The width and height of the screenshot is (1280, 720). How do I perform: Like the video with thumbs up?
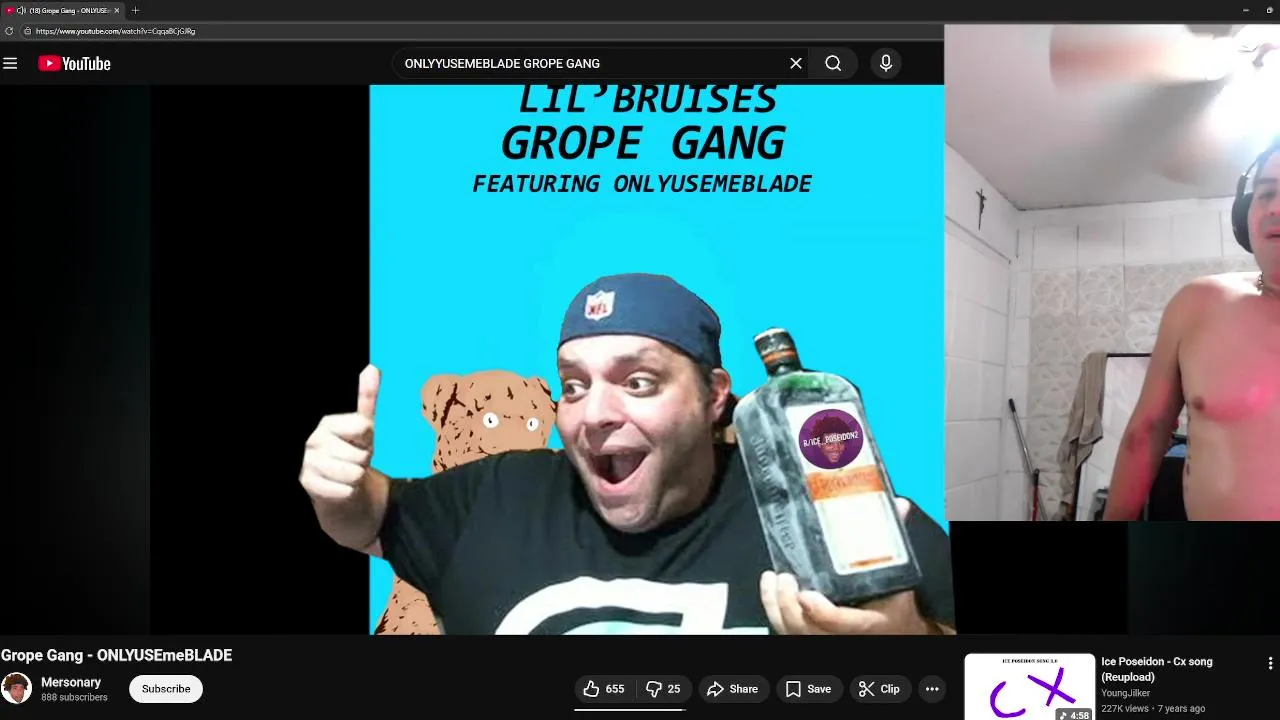pos(604,689)
